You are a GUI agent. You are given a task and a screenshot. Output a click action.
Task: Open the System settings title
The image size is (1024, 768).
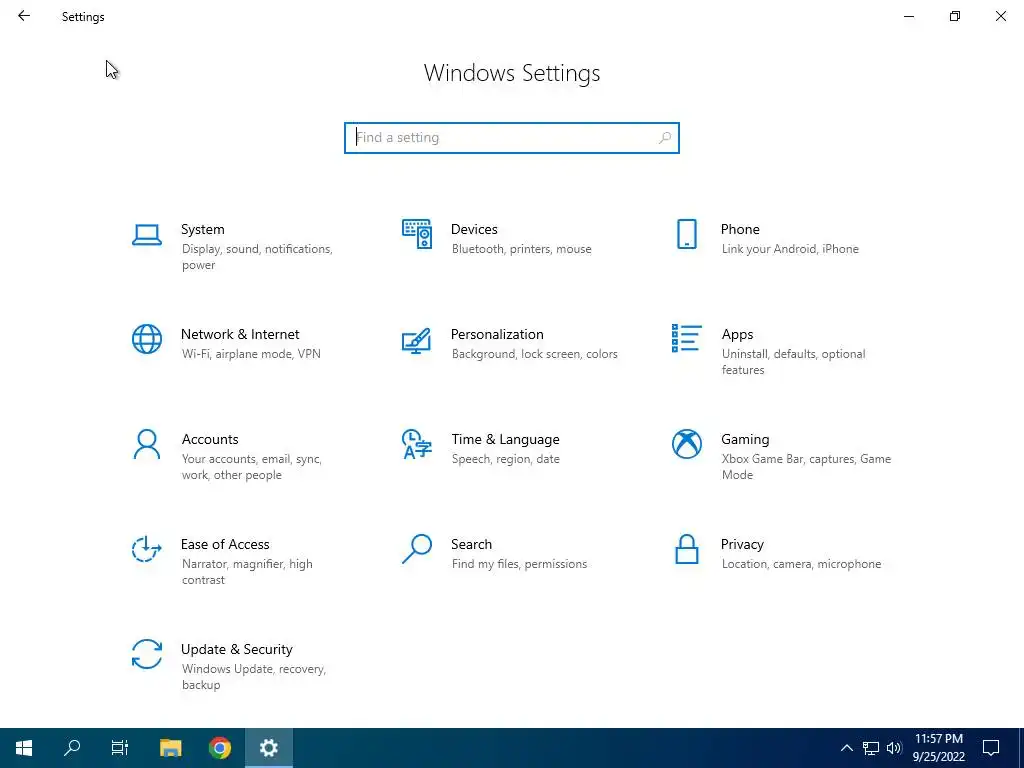202,229
